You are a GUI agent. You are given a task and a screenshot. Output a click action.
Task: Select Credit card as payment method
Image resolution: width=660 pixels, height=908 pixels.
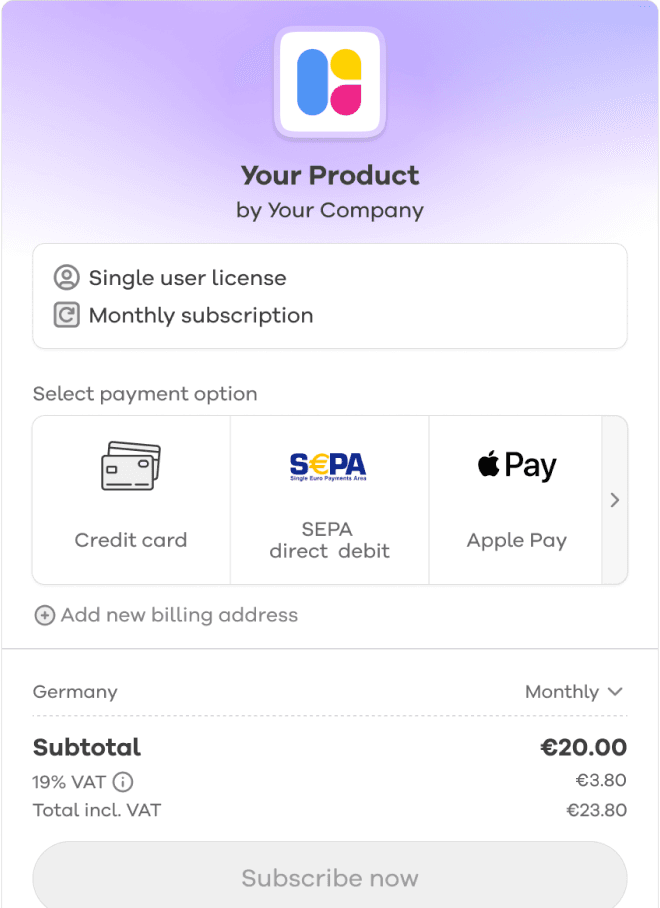point(130,499)
